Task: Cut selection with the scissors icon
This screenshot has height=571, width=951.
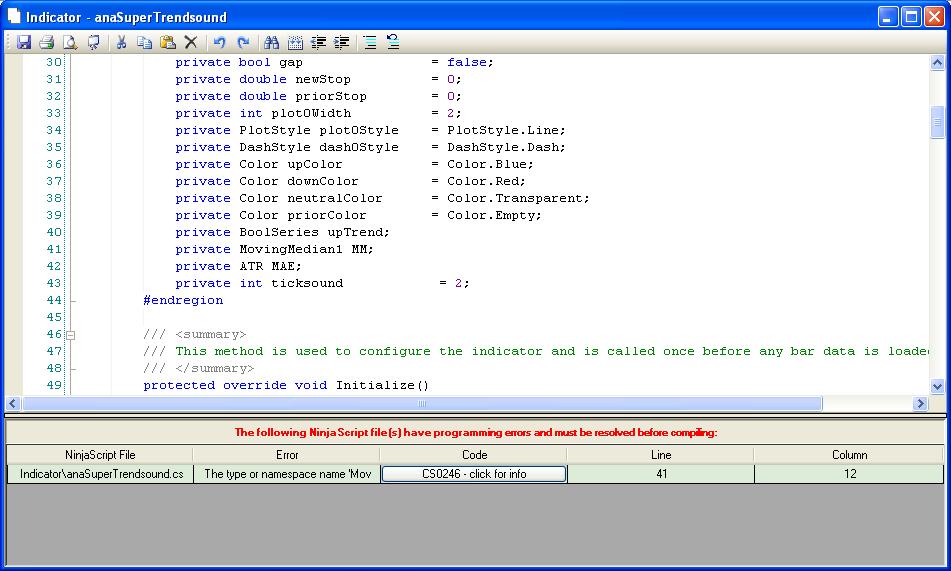Action: 121,42
